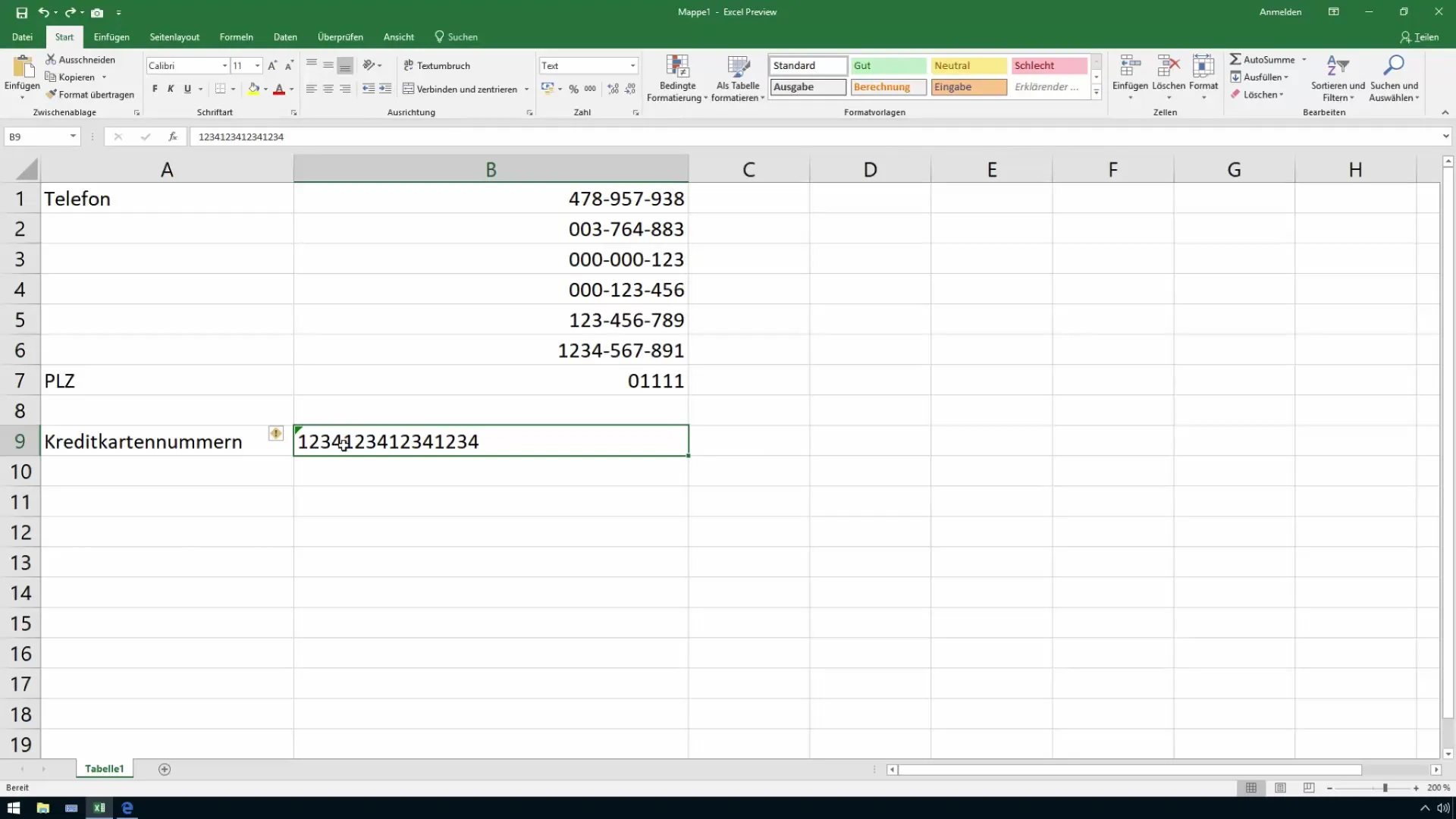
Task: Expand the formula bar chevron
Action: [1445, 136]
